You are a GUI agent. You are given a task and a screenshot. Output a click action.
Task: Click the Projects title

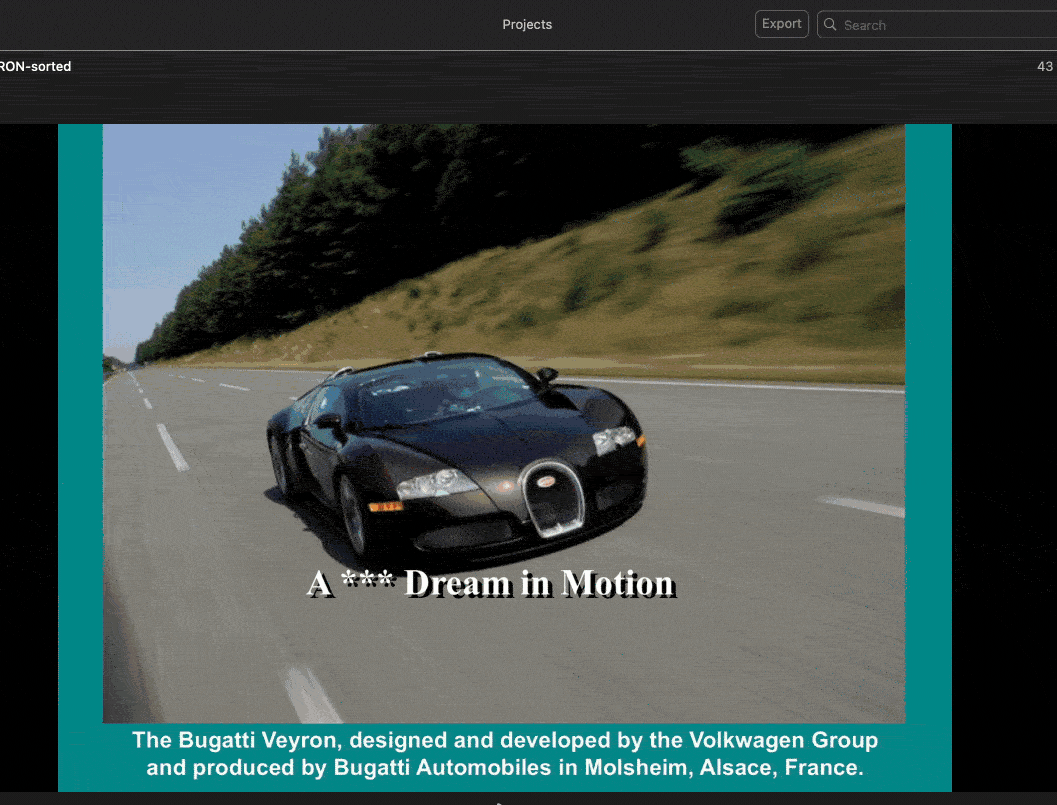click(526, 24)
